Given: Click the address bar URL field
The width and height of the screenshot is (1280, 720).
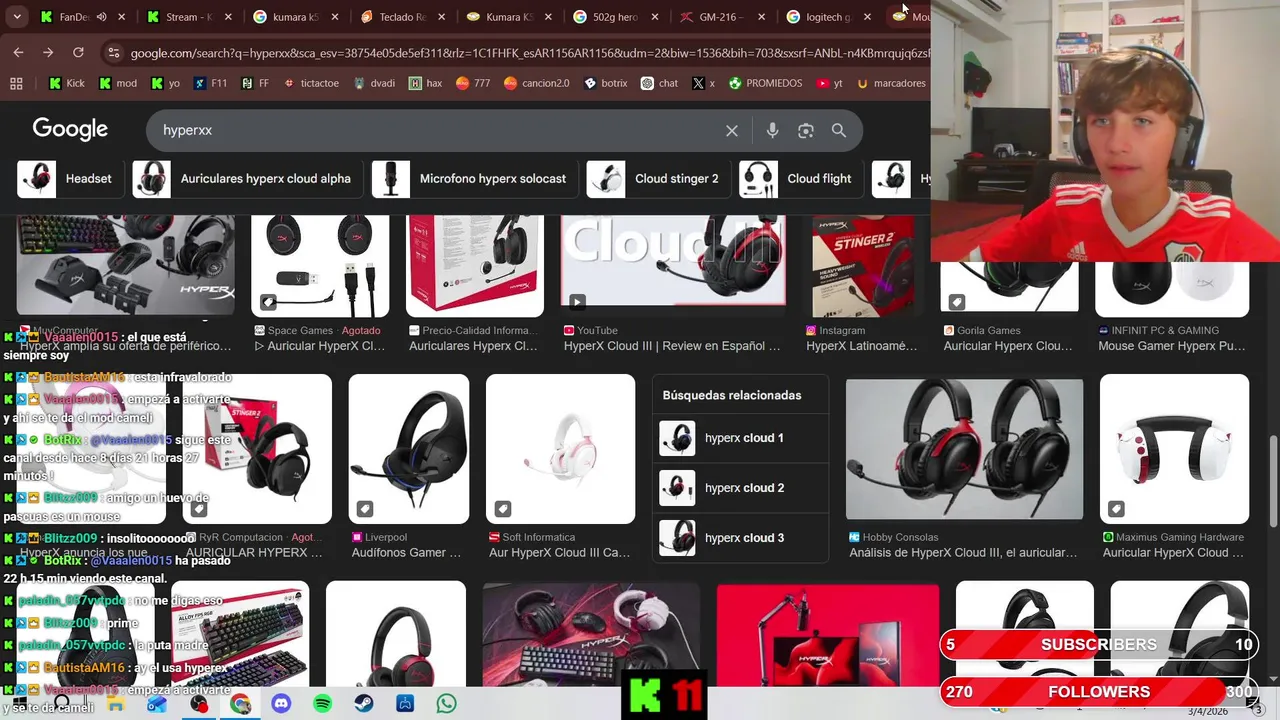Looking at the screenshot, I should (x=528, y=52).
